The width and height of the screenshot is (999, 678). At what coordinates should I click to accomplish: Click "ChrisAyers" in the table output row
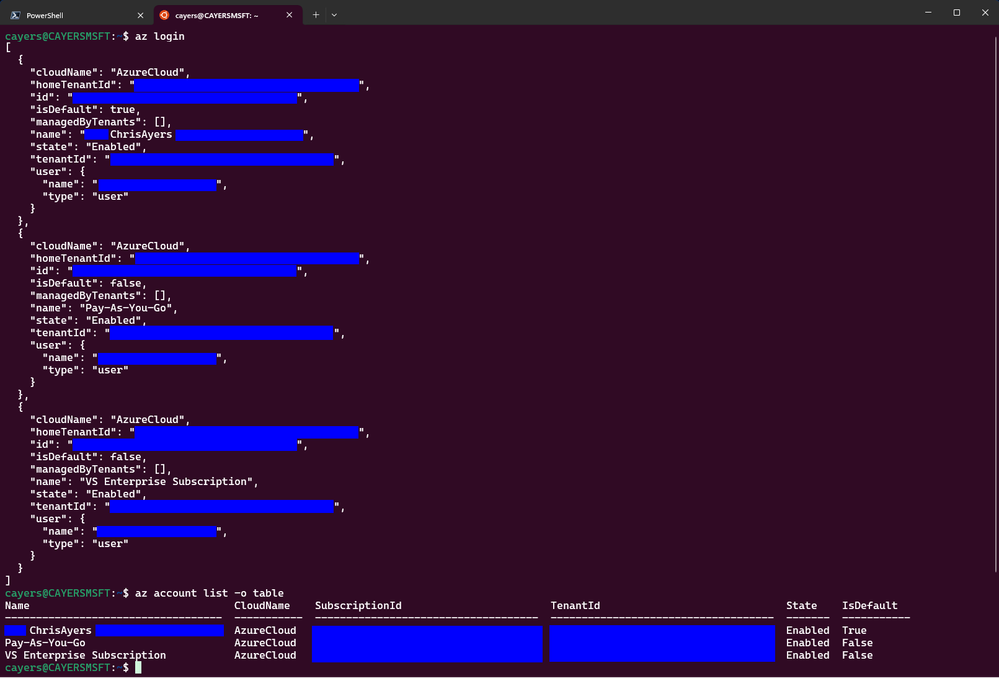61,630
